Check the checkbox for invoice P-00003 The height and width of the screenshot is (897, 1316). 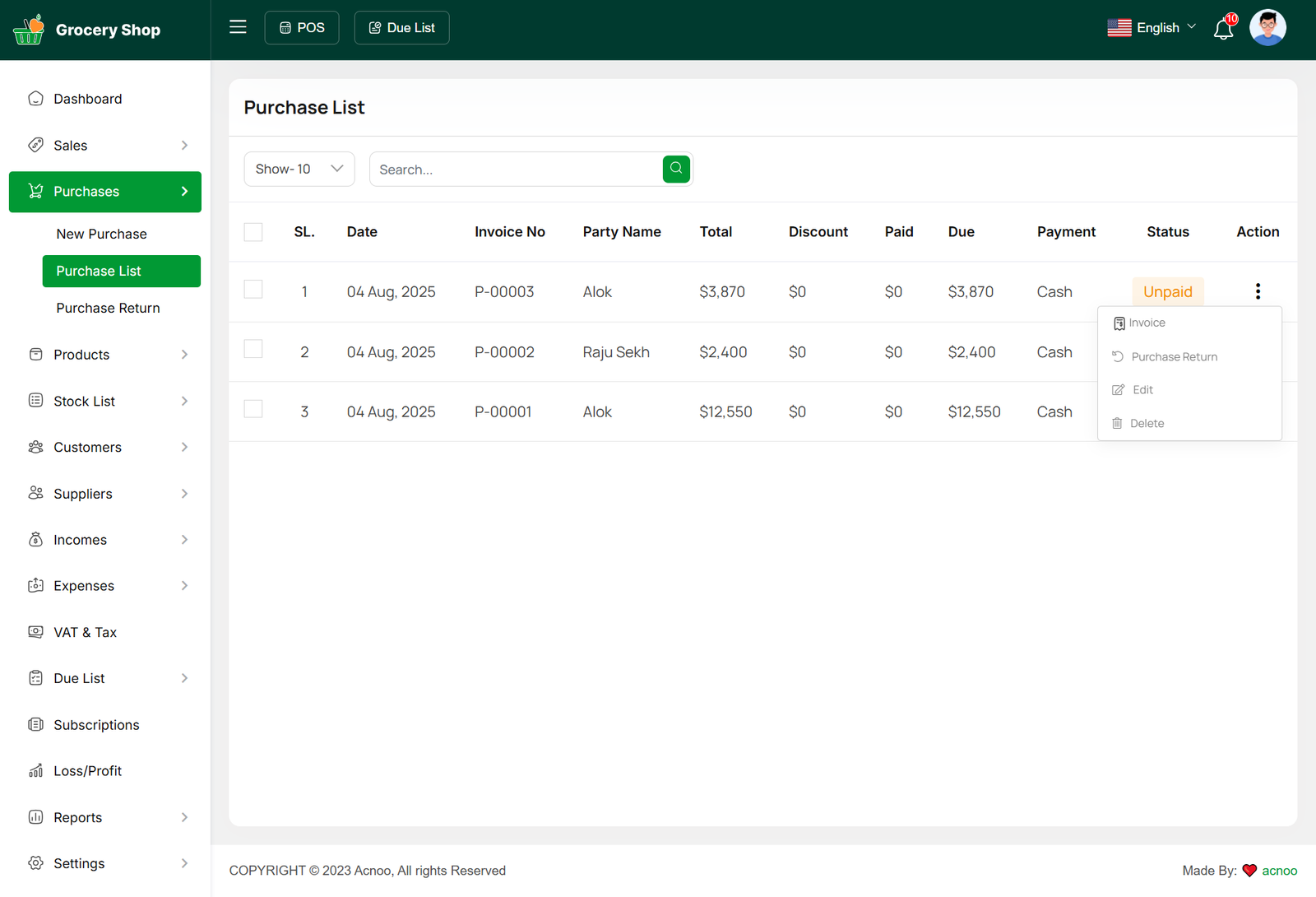253,290
